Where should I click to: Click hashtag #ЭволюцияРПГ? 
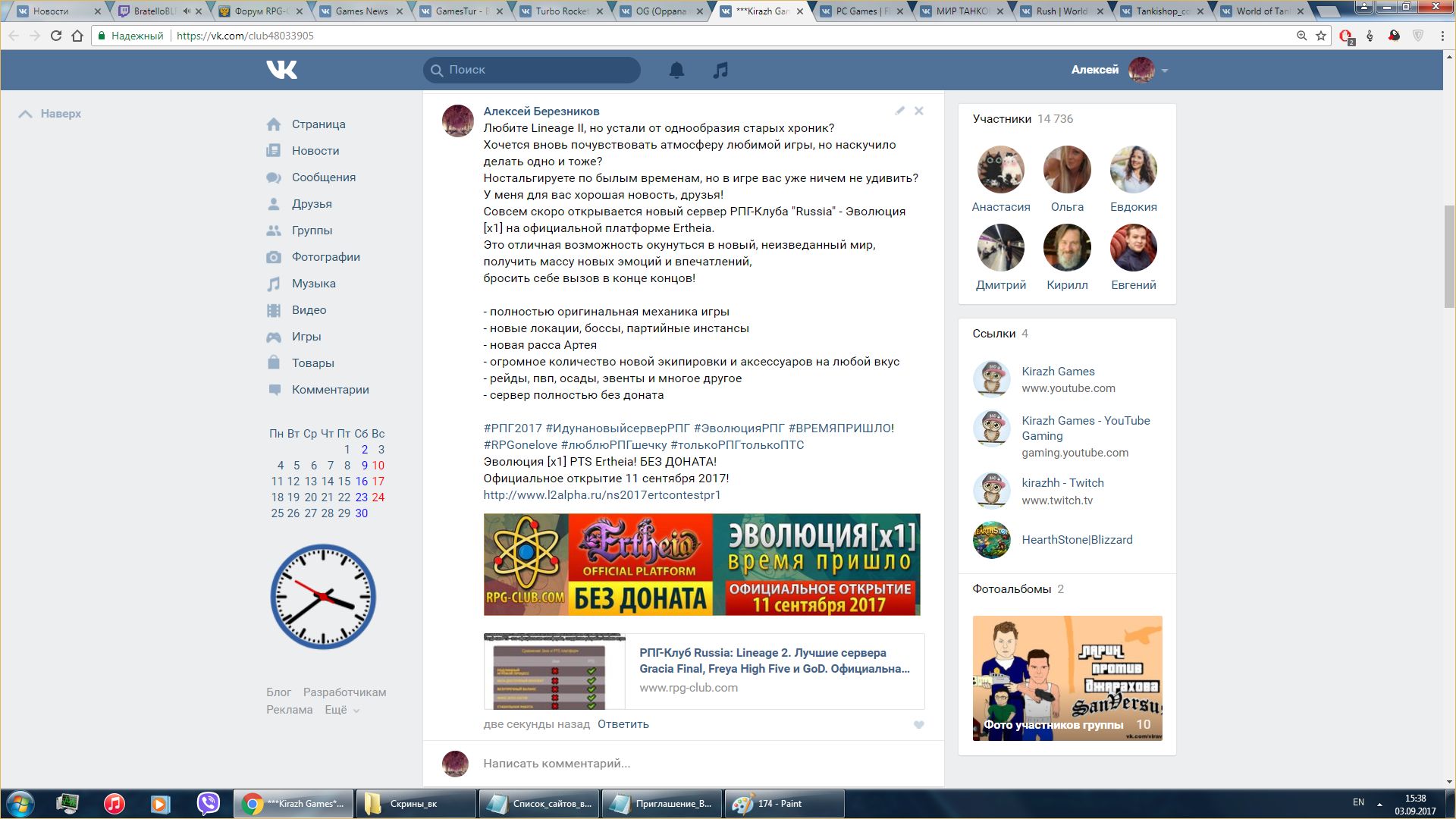739,428
